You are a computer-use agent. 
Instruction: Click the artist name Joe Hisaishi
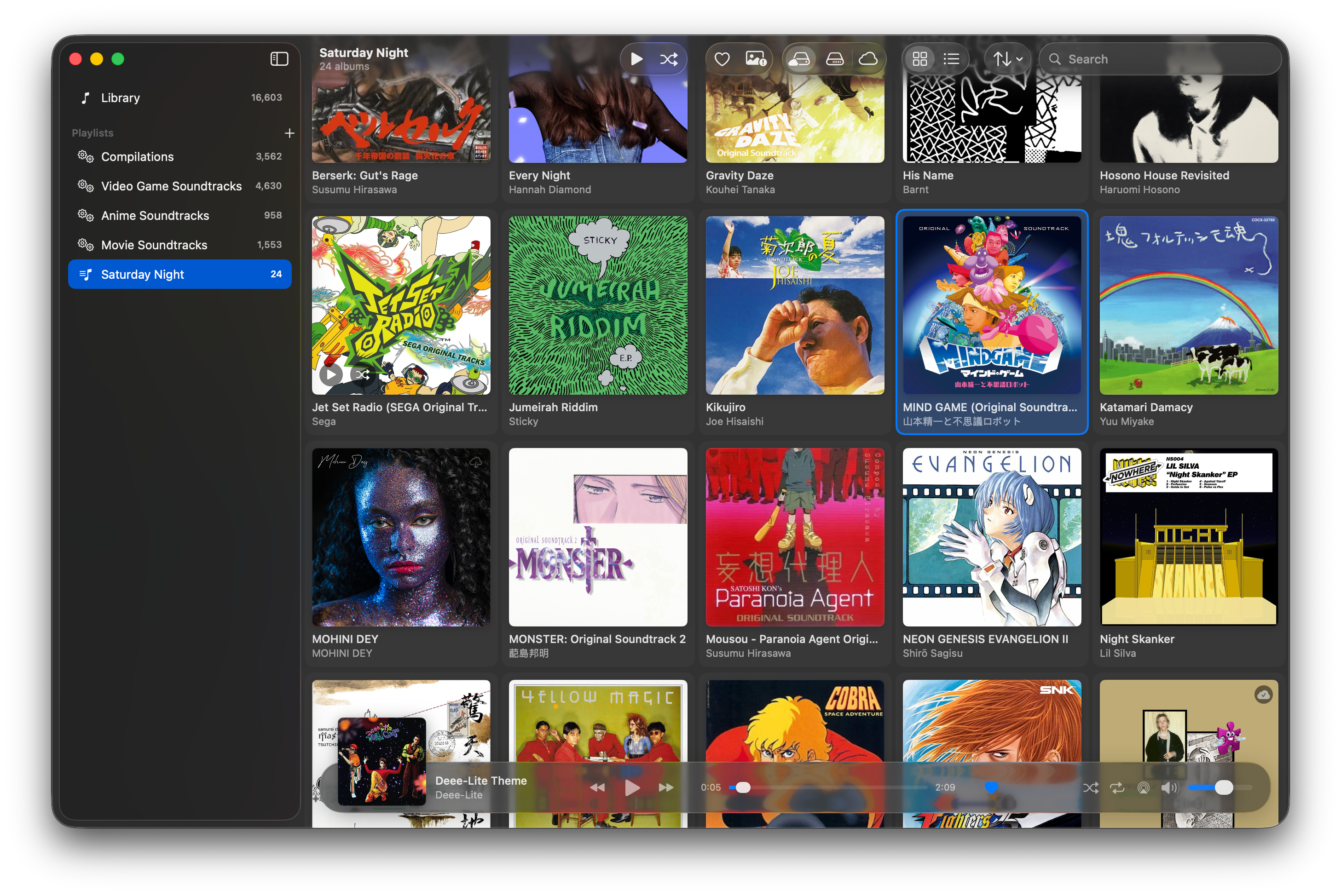[734, 422]
